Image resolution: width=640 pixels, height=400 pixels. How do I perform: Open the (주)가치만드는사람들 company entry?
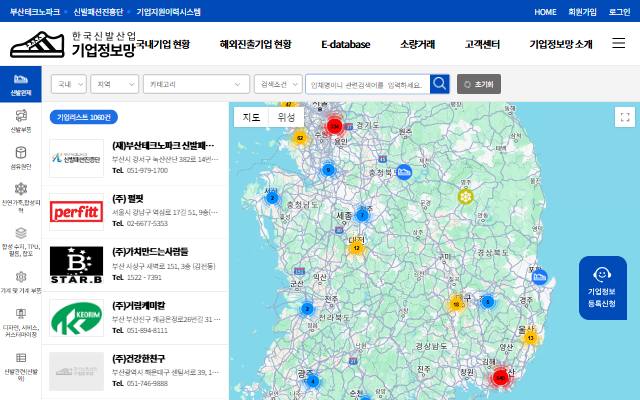tap(150, 252)
